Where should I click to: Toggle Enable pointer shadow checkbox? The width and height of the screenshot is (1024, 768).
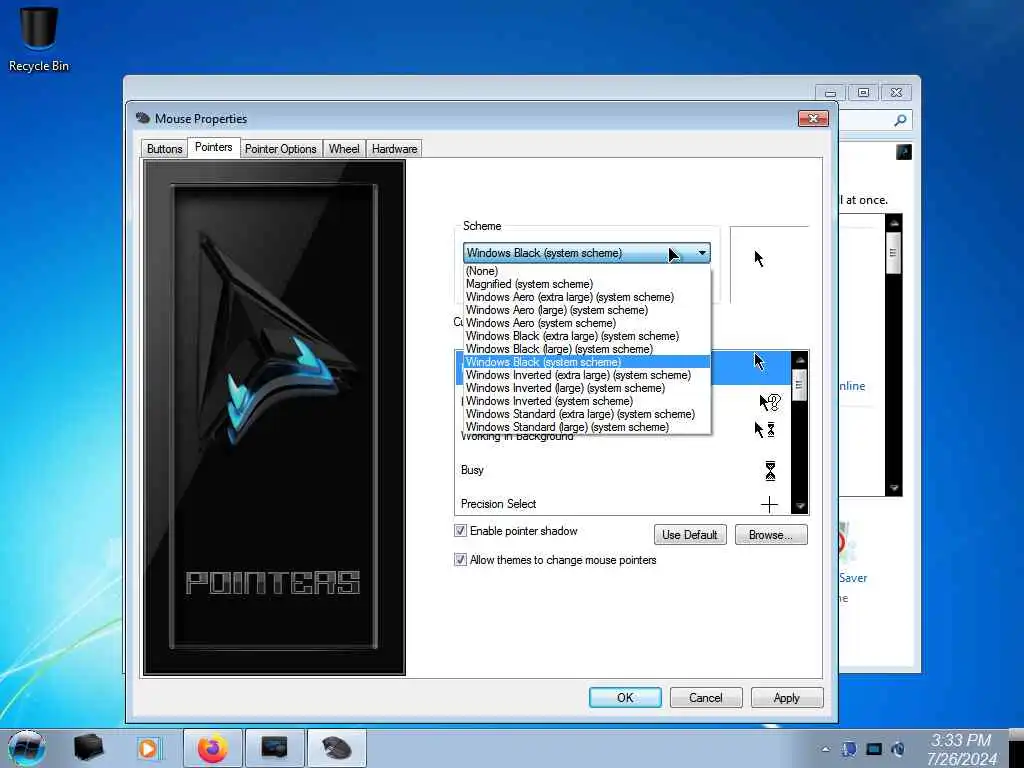(460, 531)
